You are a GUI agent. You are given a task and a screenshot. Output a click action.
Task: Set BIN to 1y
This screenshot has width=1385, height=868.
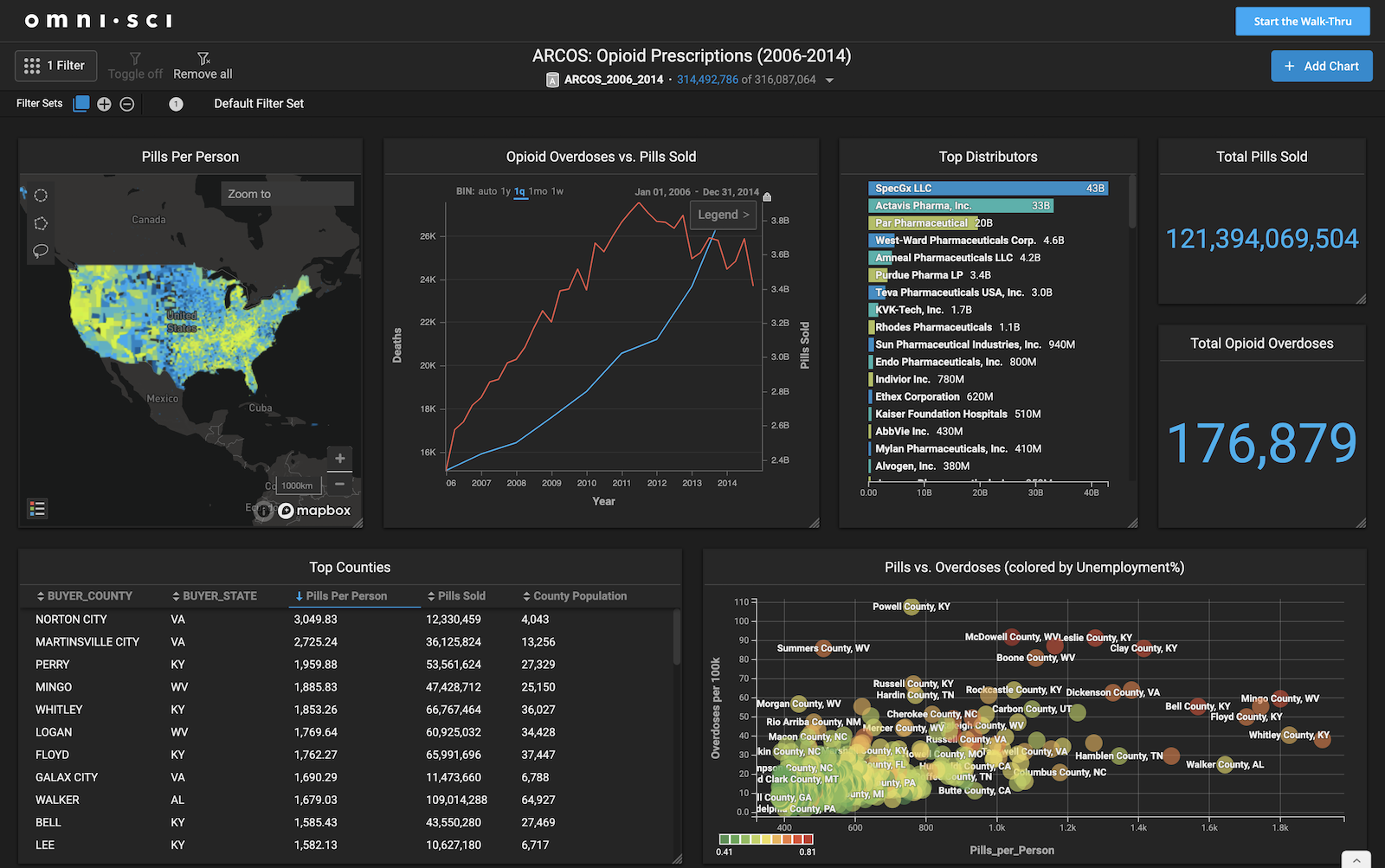coord(506,191)
